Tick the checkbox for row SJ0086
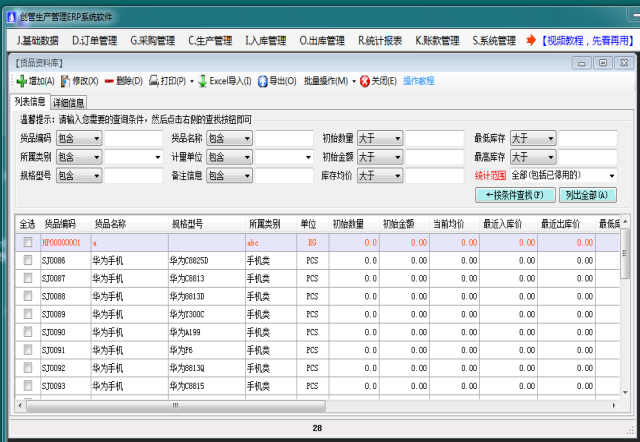 (x=28, y=259)
